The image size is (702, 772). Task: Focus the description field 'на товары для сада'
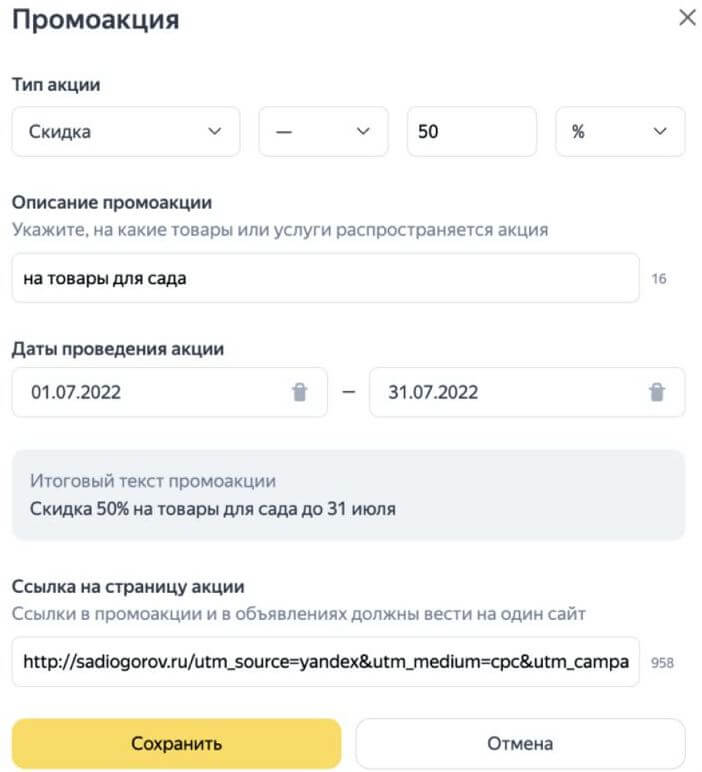coord(325,278)
